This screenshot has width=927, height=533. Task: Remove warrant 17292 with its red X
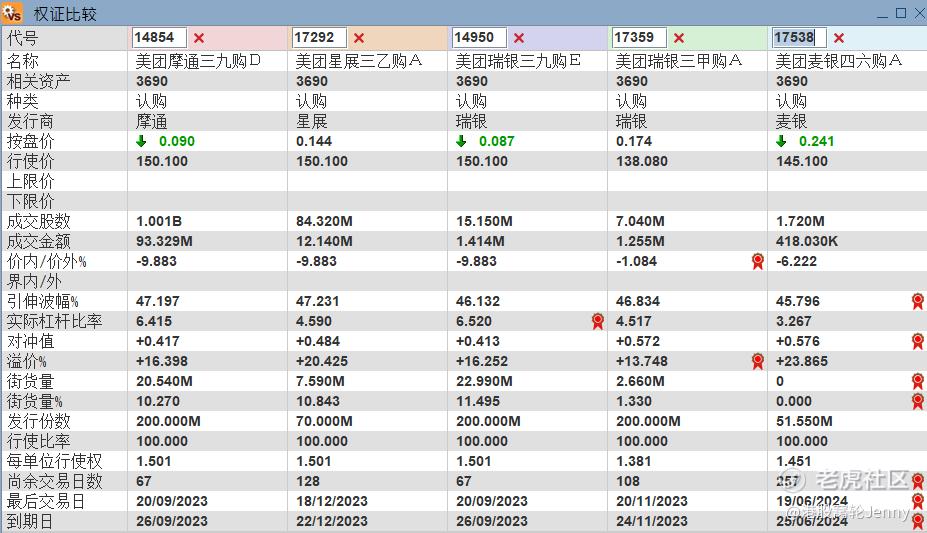click(x=359, y=38)
